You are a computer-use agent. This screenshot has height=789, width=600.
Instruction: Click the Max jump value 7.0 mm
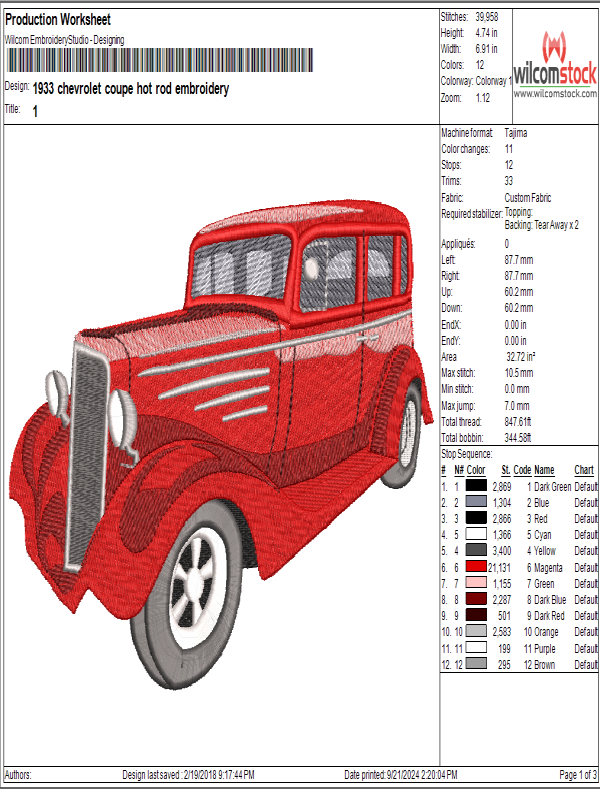pyautogui.click(x=517, y=406)
